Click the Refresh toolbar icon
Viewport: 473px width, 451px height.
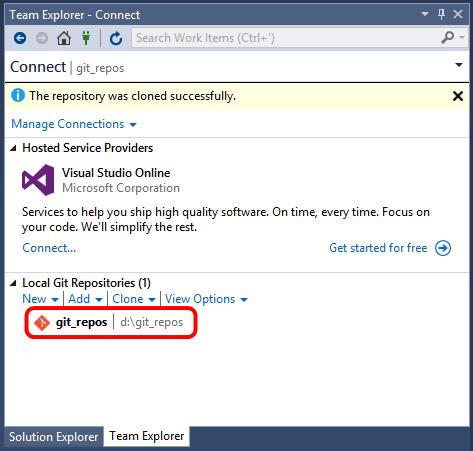pyautogui.click(x=116, y=38)
